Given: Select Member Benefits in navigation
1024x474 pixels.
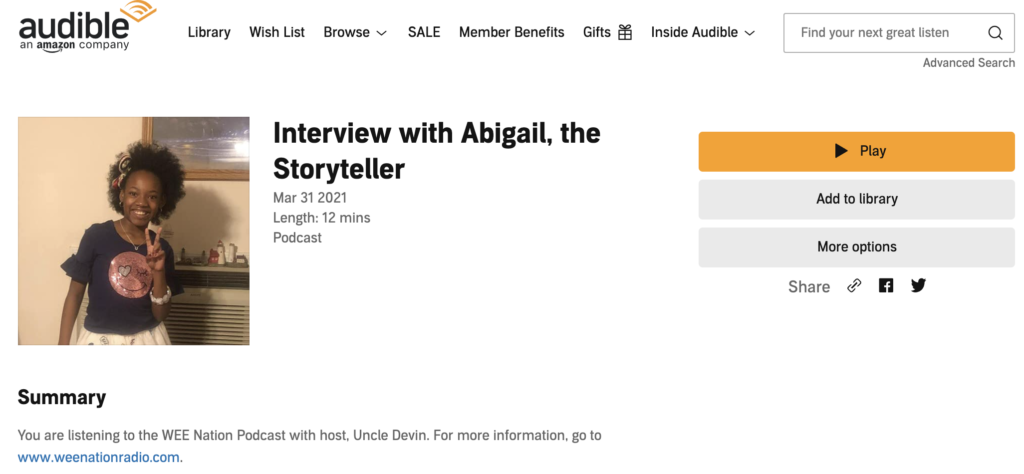Looking at the screenshot, I should coord(511,32).
